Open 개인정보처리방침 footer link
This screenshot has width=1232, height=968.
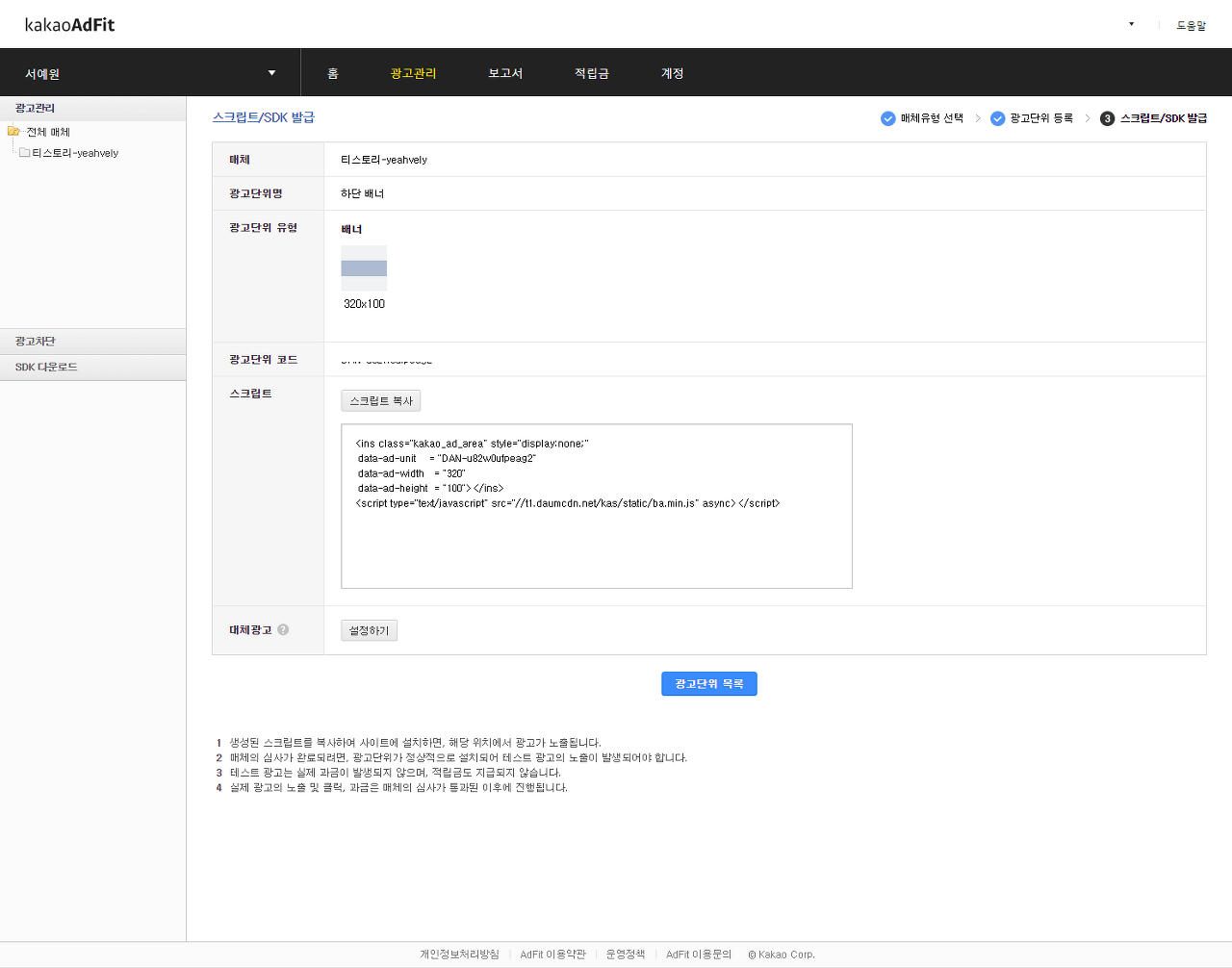click(459, 955)
